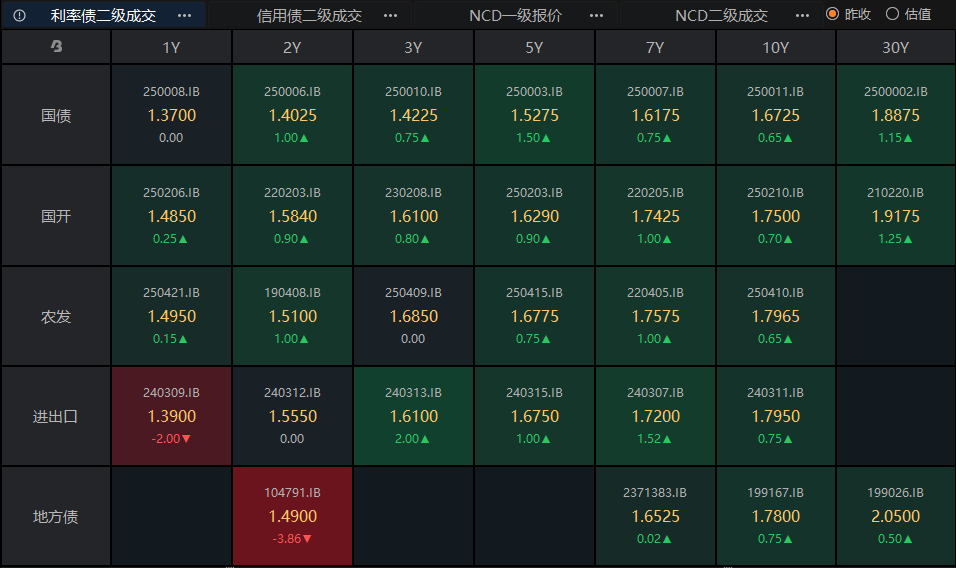Switch to the 利率债二级成交 tab

point(103,15)
